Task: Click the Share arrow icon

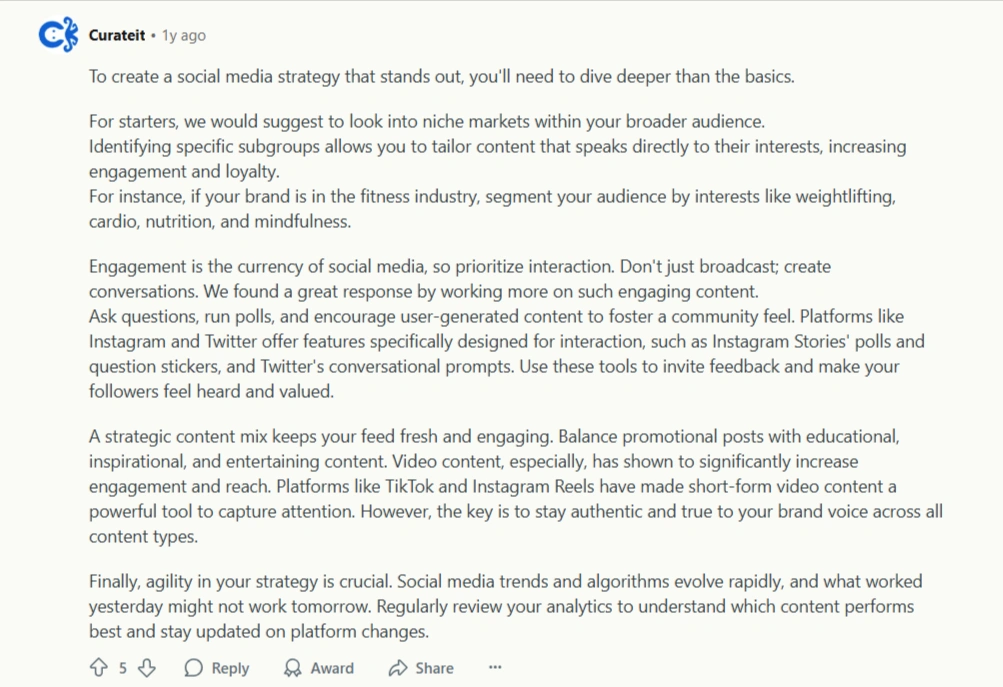Action: 398,667
